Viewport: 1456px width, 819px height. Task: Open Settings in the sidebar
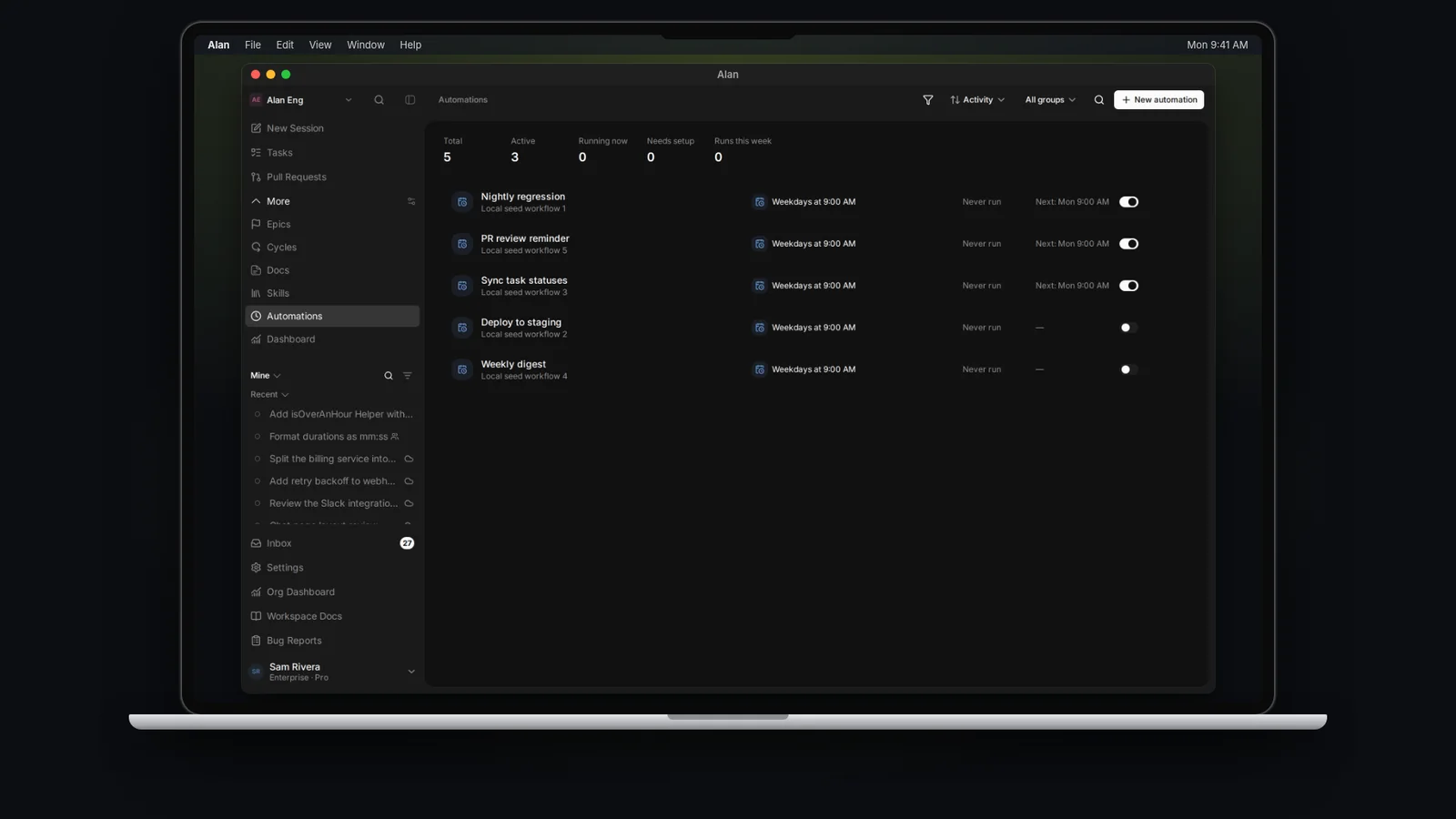332,568
